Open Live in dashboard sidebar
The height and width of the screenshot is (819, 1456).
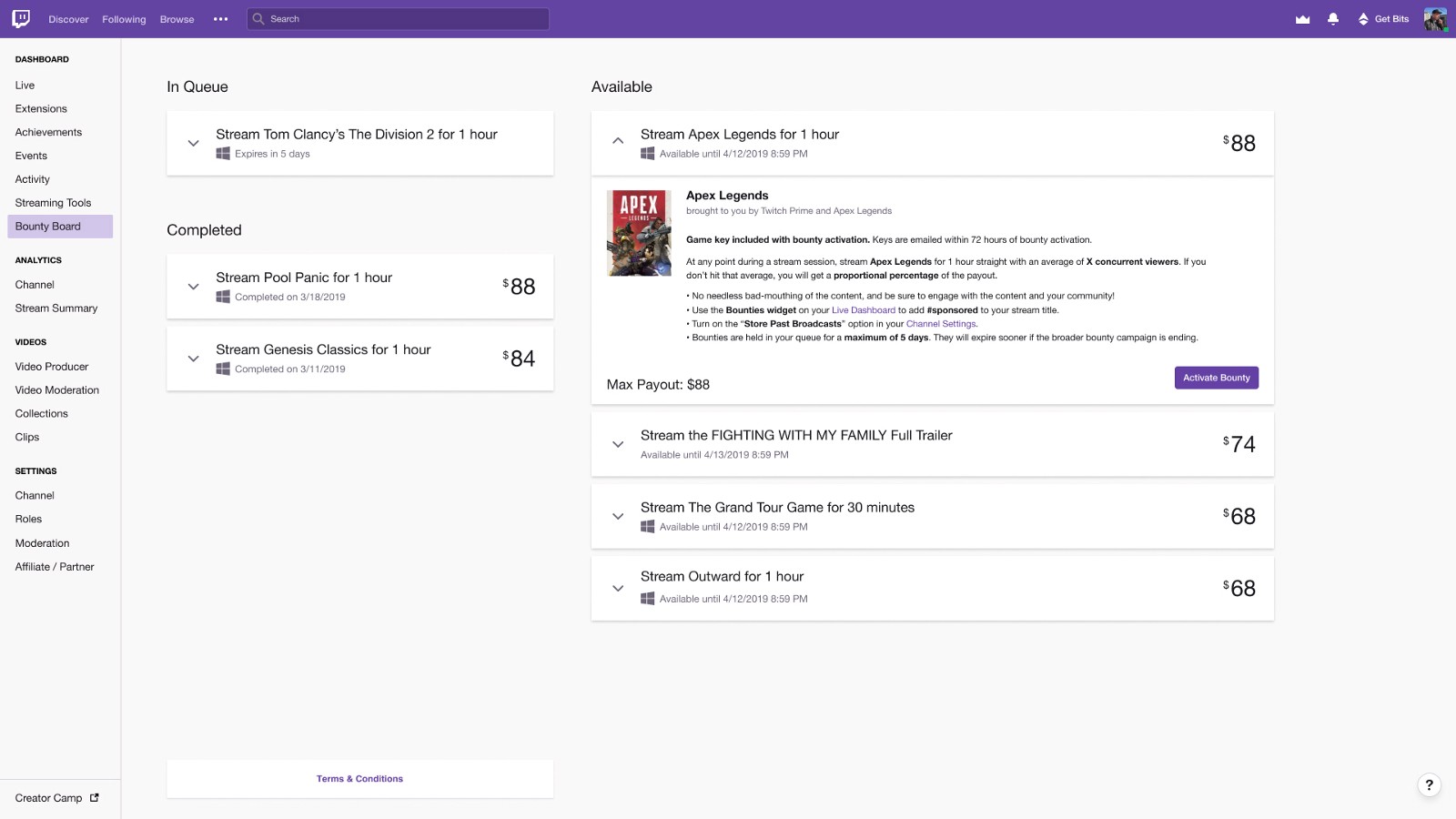tap(25, 86)
